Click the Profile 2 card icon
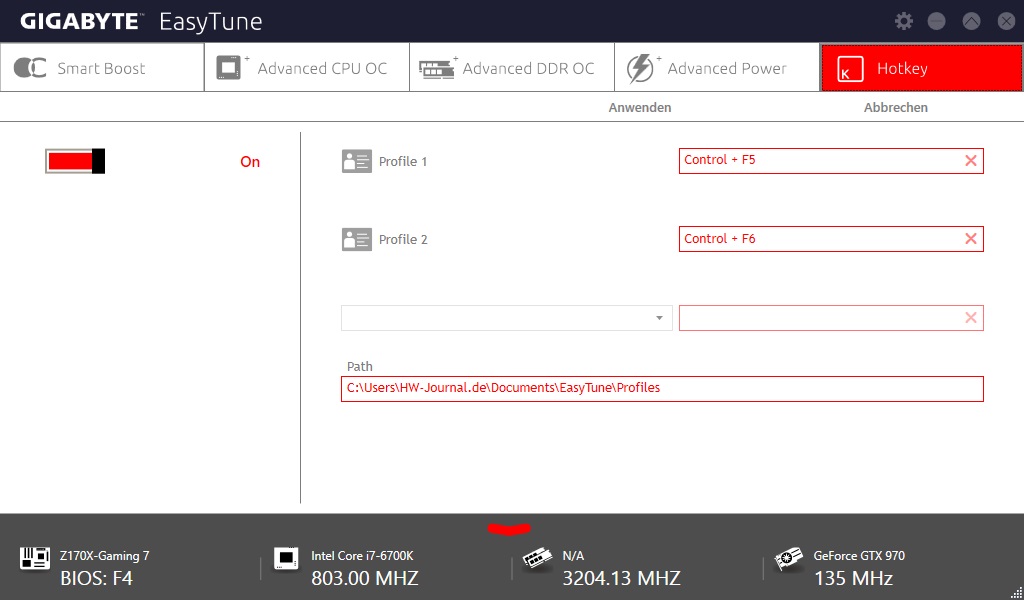The image size is (1024, 600). click(x=357, y=239)
